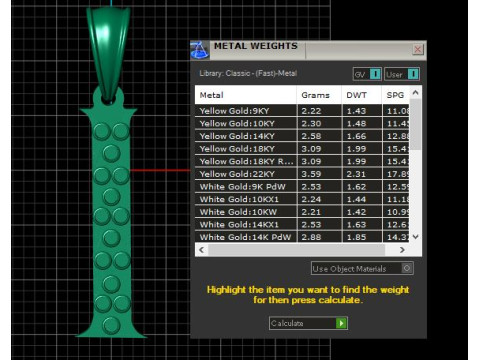This screenshot has height=360, width=480.
Task: Select the Yellow Gold:9KY row
Action: [x=302, y=111]
